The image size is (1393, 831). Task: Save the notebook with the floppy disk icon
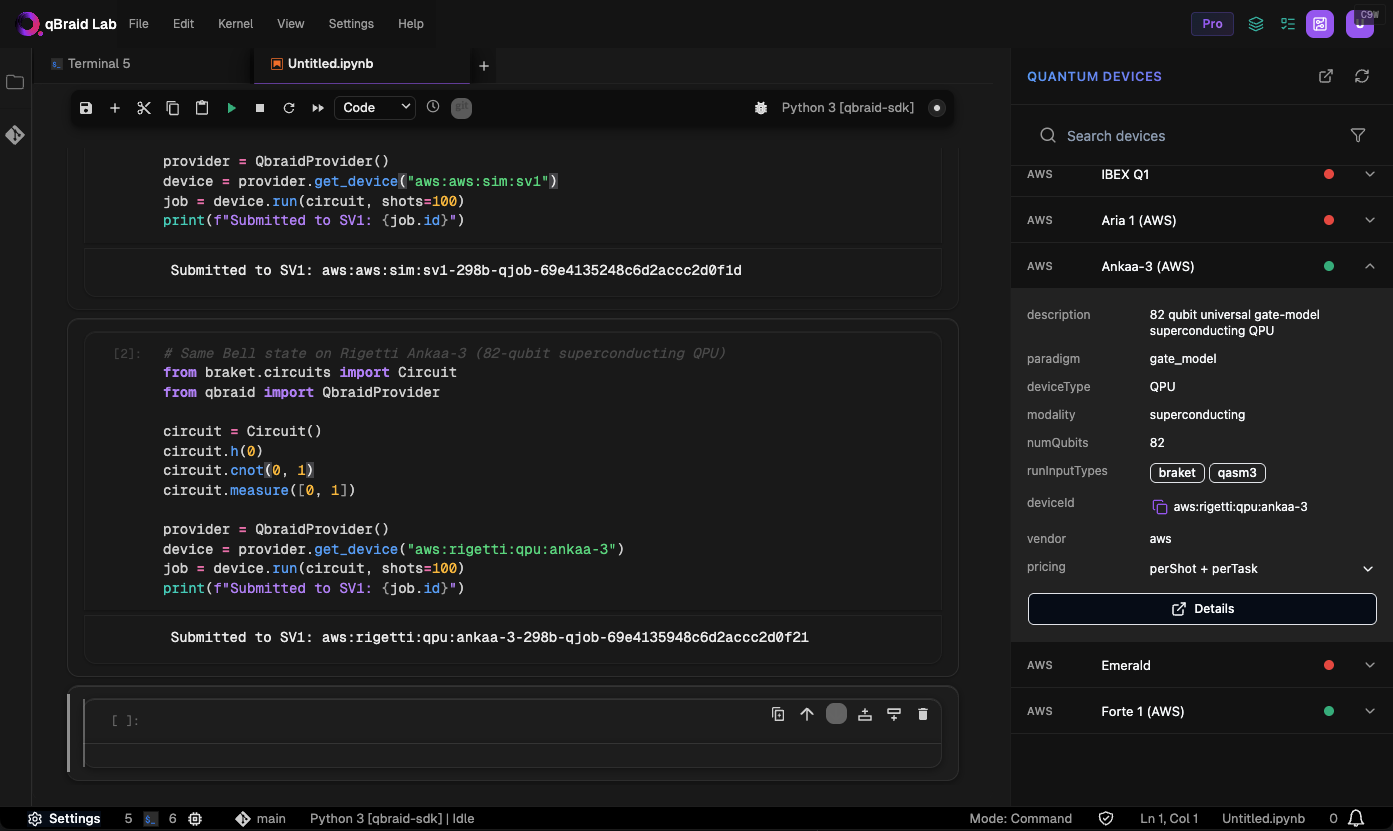click(86, 108)
